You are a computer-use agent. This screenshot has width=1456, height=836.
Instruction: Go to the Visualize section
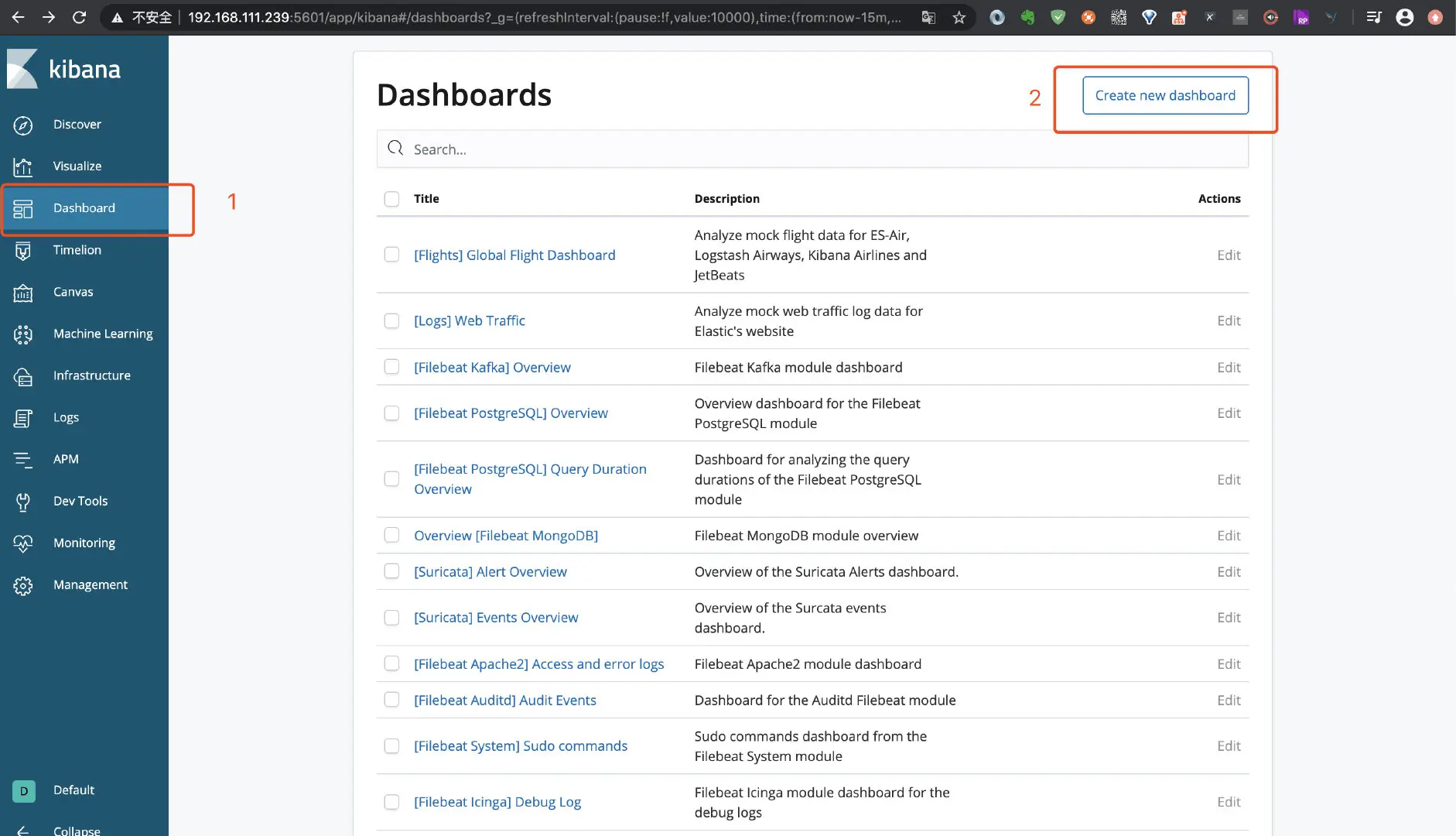point(77,166)
